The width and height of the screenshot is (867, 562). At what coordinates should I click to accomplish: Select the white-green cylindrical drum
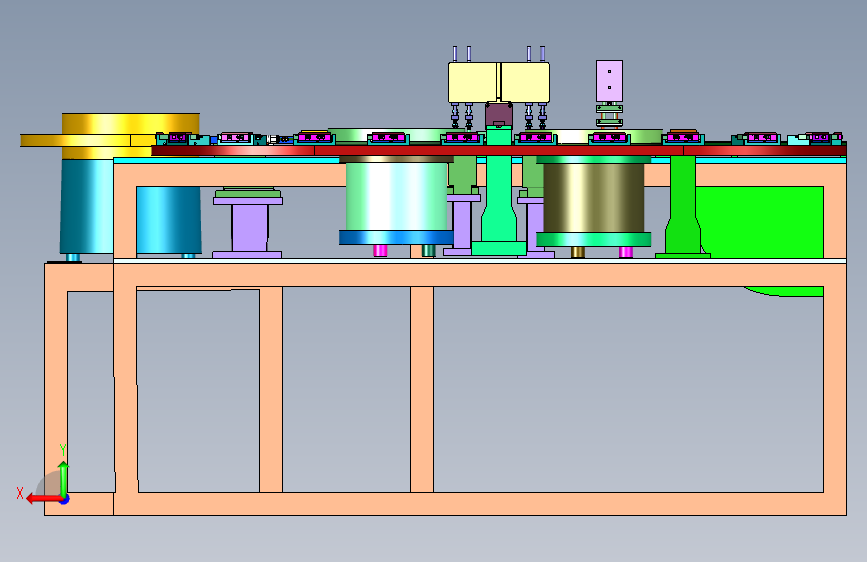[396, 196]
